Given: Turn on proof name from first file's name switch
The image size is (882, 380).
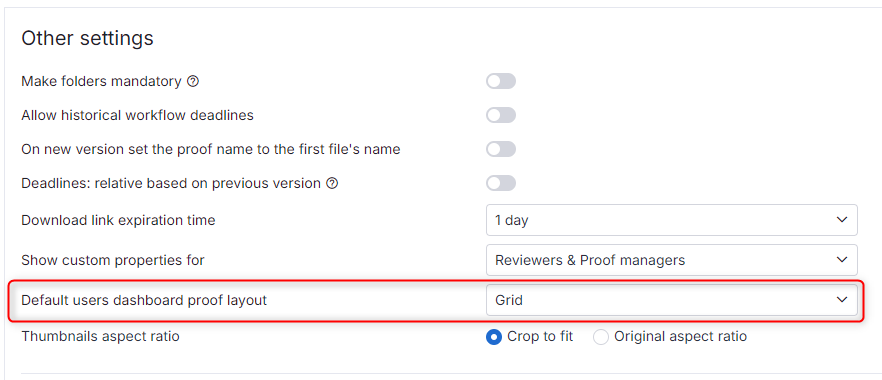Looking at the screenshot, I should coord(501,150).
